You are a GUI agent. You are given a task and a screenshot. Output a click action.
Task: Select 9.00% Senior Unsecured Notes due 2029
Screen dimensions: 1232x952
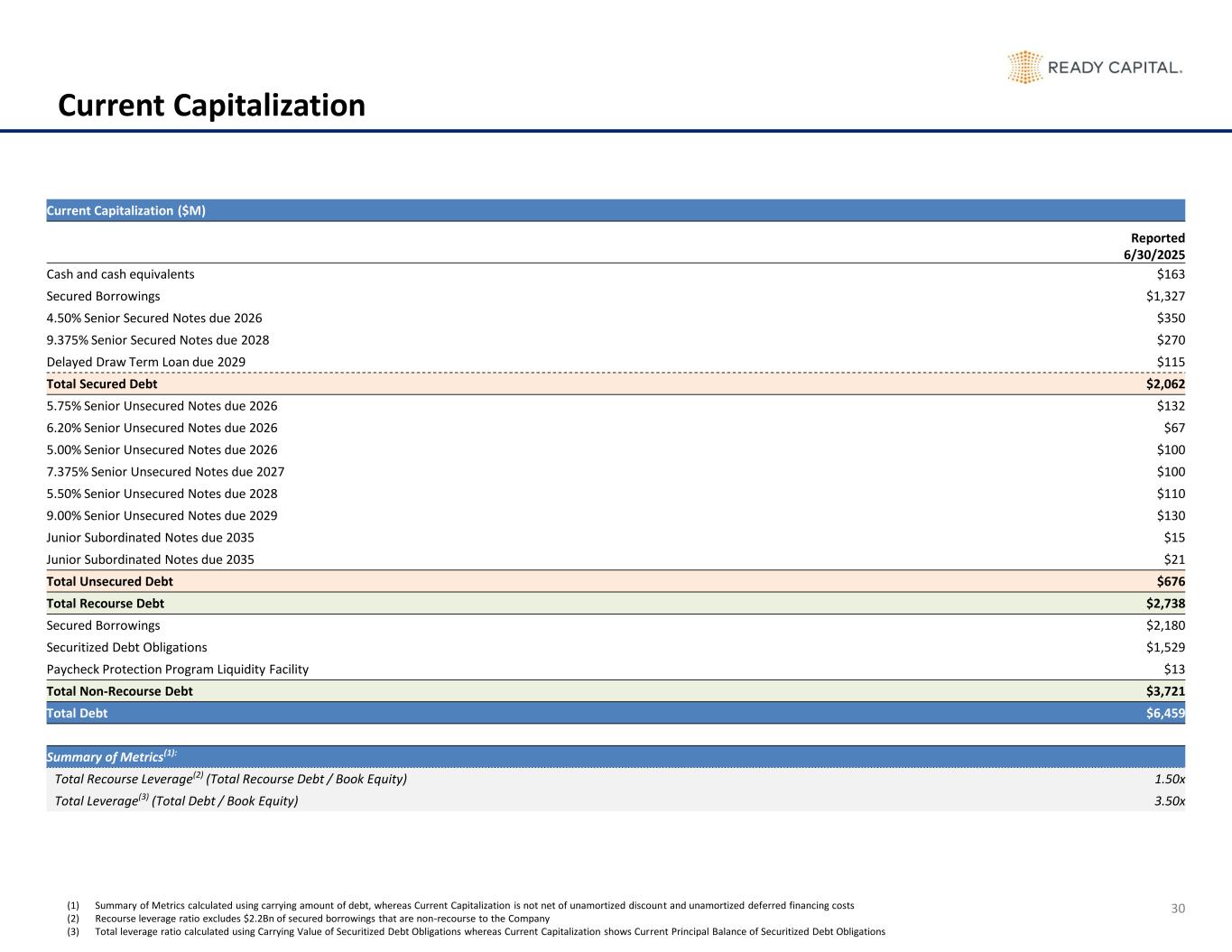click(162, 515)
